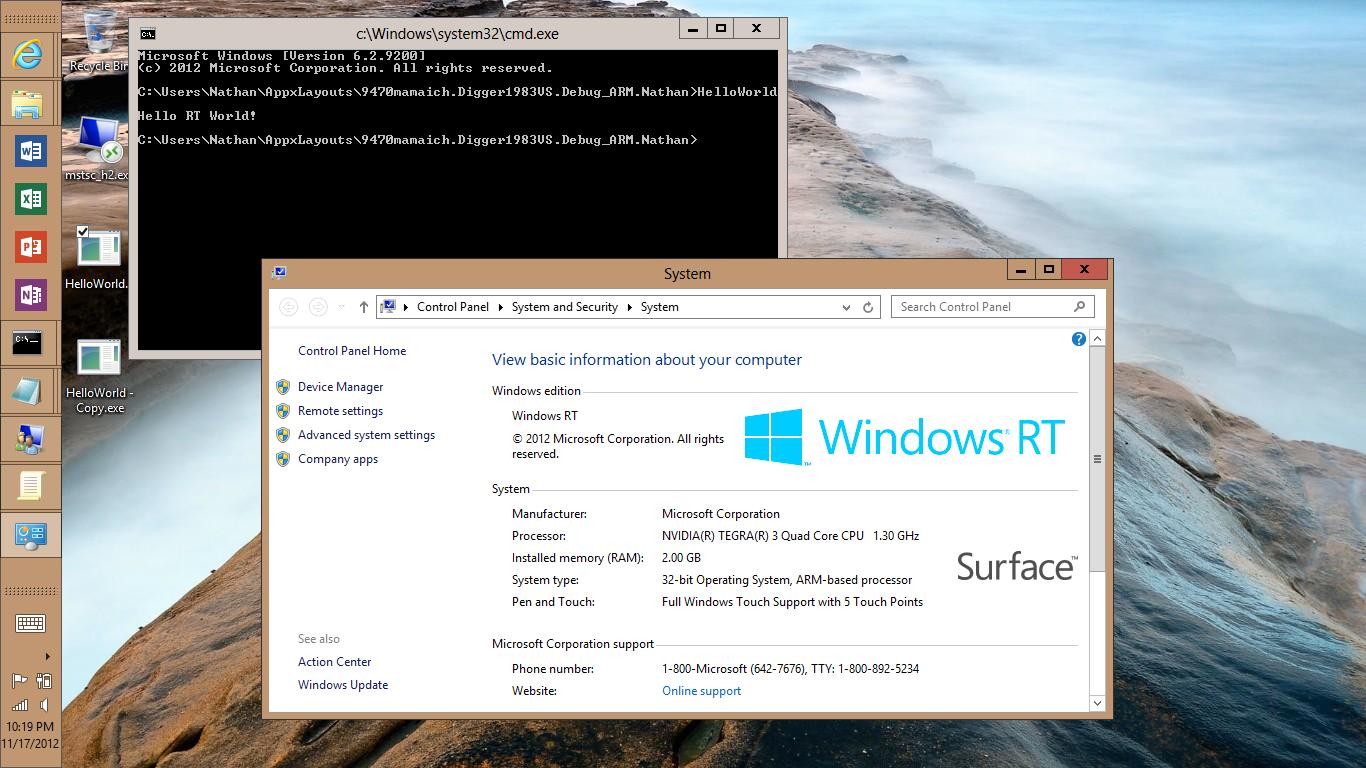Switch to Command Prompt taskbar button

point(30,343)
